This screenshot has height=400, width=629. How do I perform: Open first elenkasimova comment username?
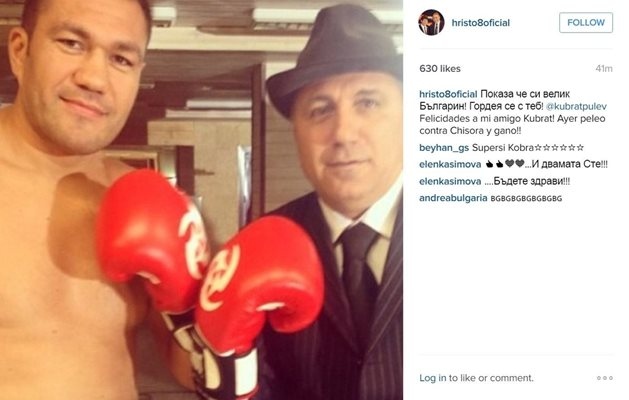[x=450, y=164]
